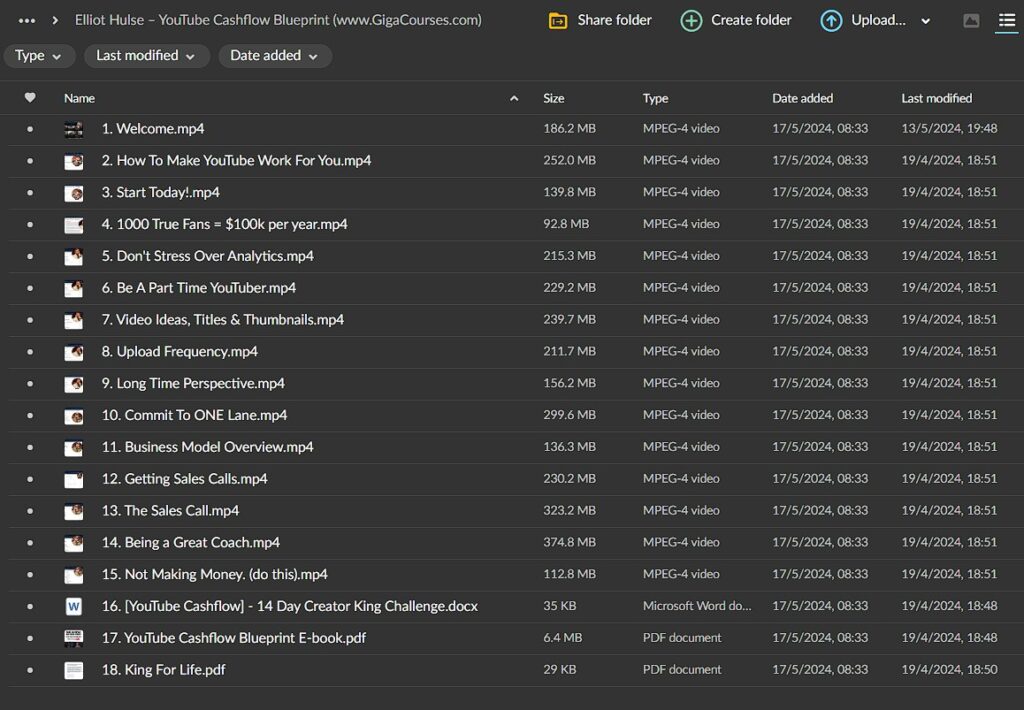Open the Elliot Hulse folder breadcrumb
The width and height of the screenshot is (1024, 710).
tap(278, 20)
